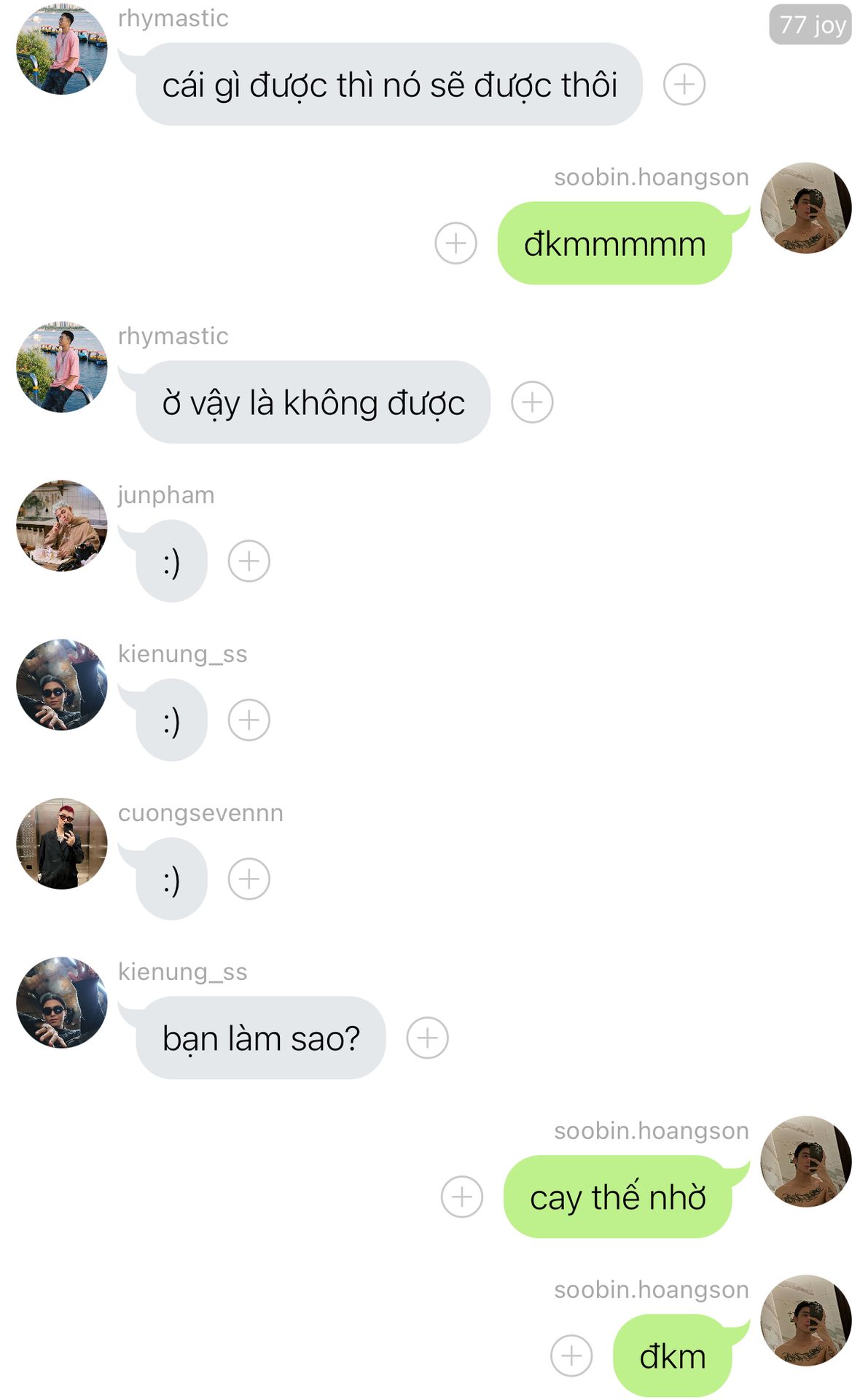
Task: Open rhymastic's avatar on the first message
Action: tap(62, 49)
